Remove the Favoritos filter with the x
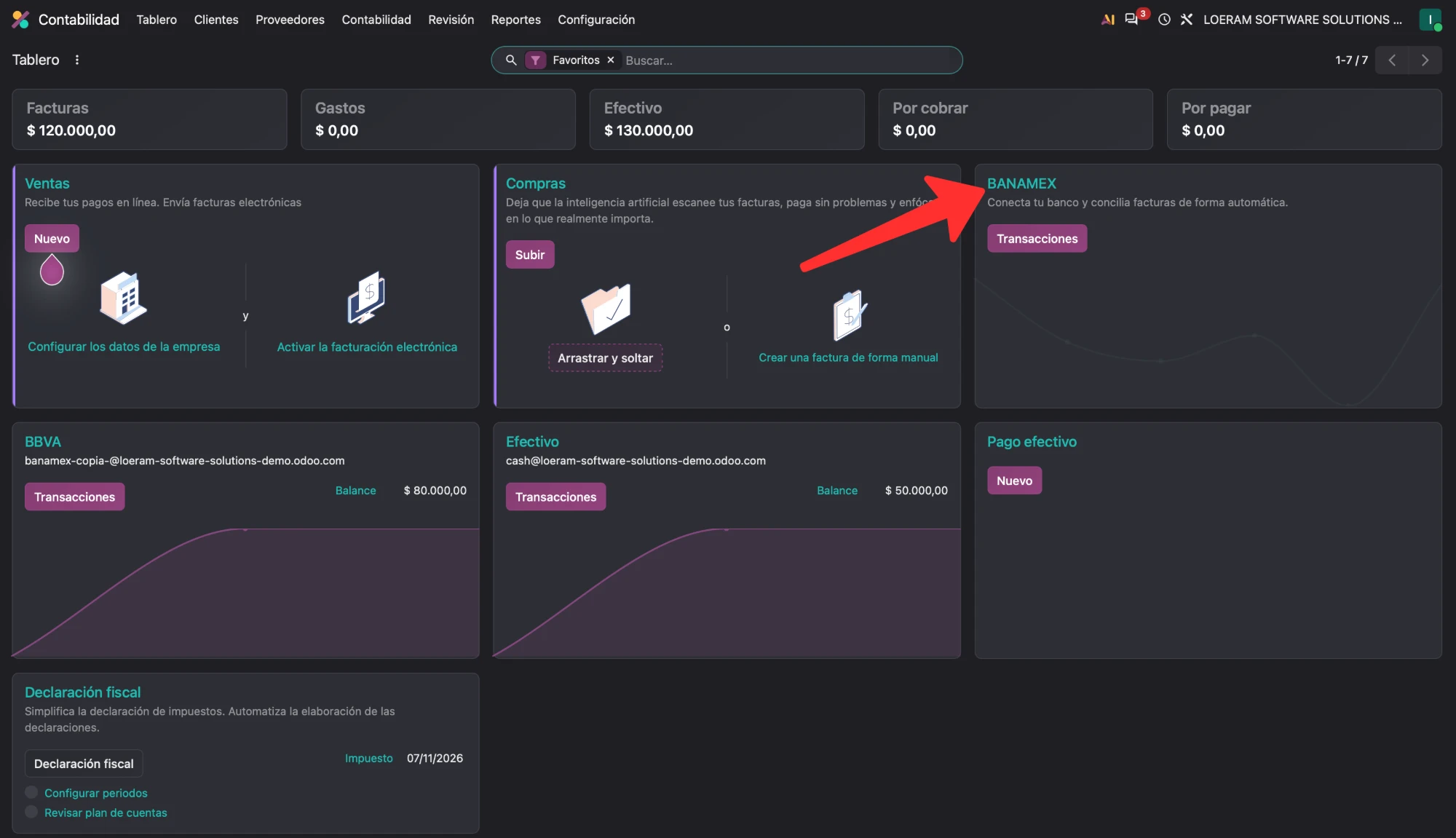Screen dimensions: 1456x838 point(611,60)
